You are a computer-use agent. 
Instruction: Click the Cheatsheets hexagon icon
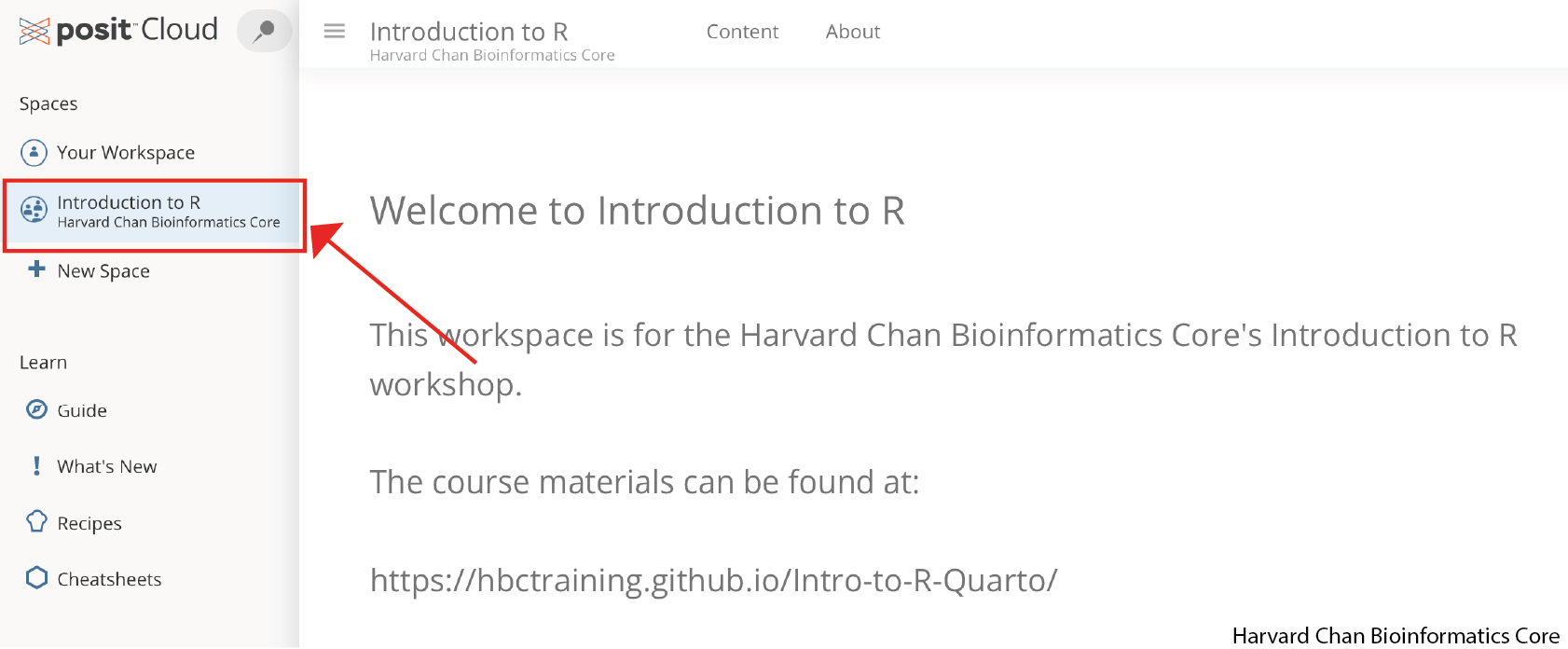click(36, 578)
